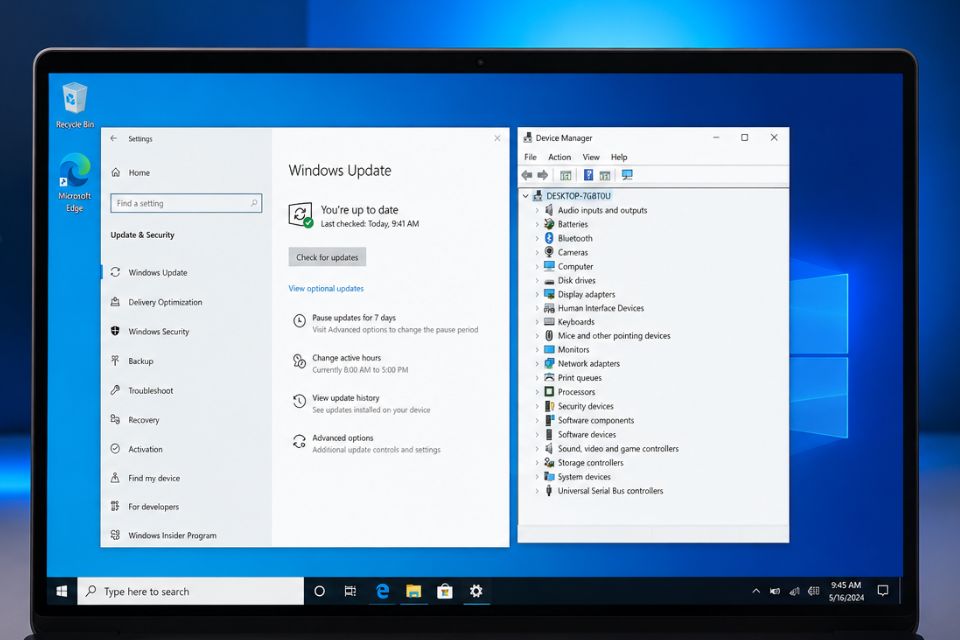This screenshot has width=960, height=640.
Task: Expand the Batteries category
Action: (537, 224)
